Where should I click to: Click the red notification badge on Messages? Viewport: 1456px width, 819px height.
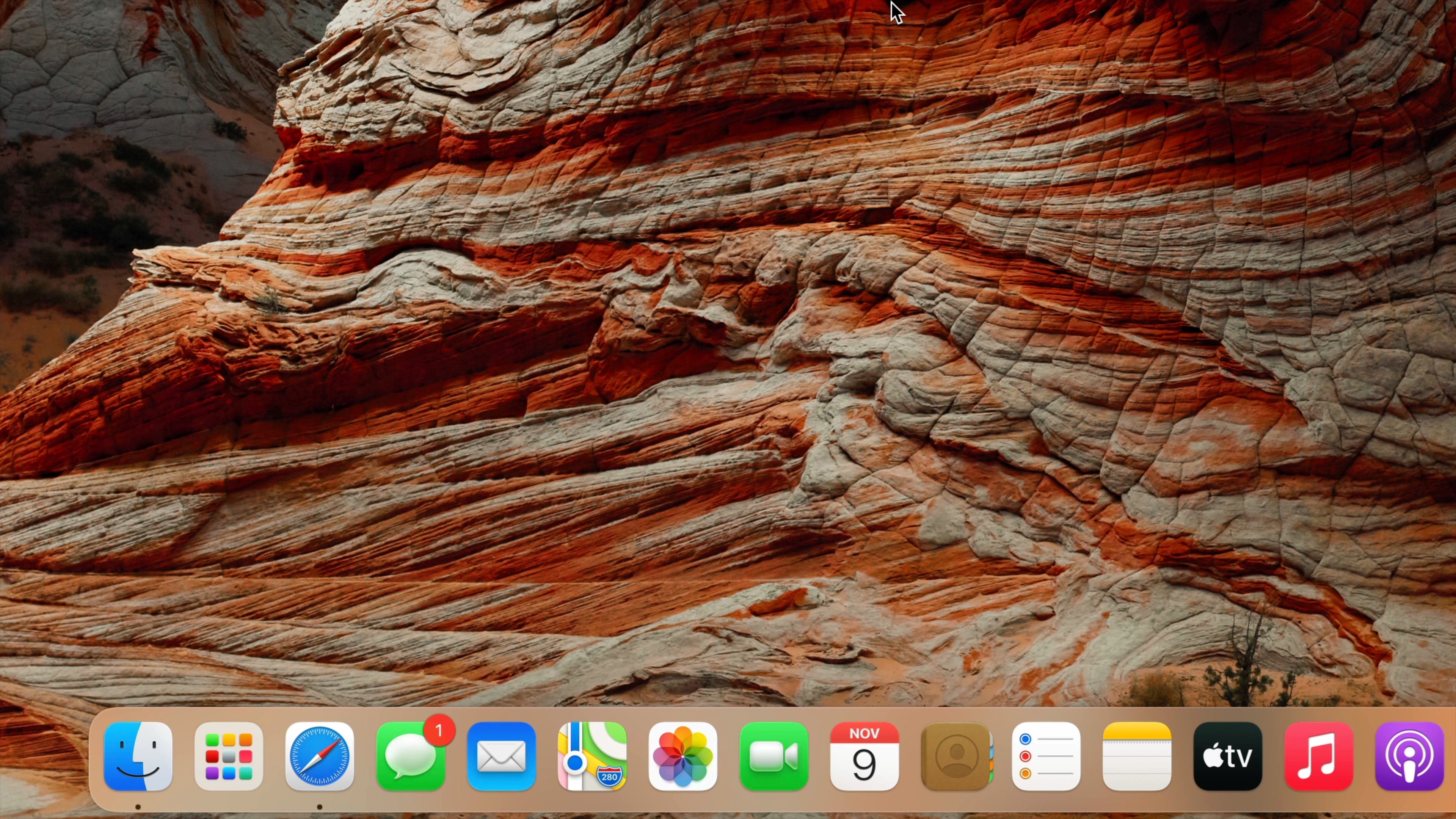[x=439, y=730]
